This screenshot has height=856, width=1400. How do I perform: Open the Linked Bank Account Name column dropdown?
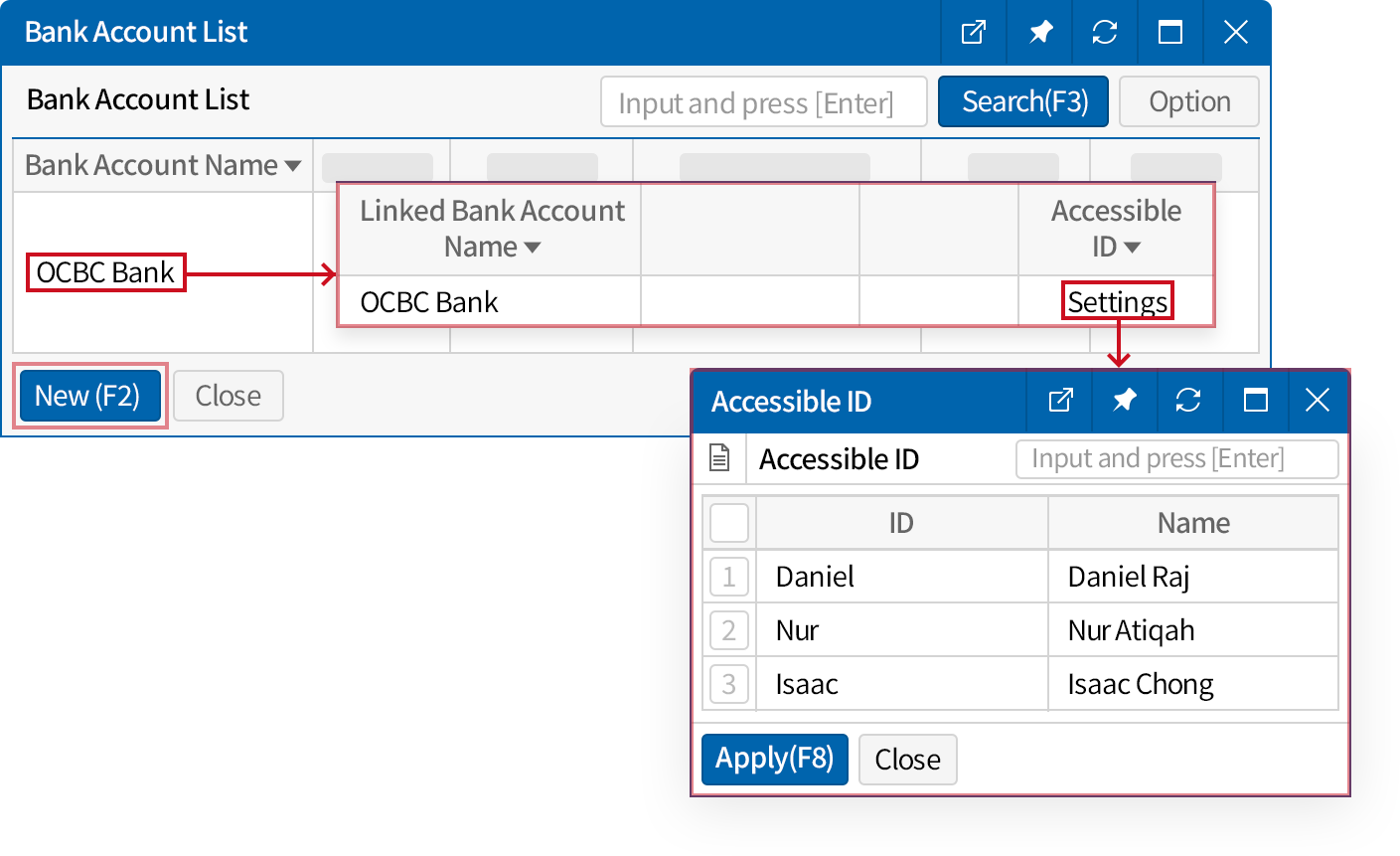[x=533, y=248]
